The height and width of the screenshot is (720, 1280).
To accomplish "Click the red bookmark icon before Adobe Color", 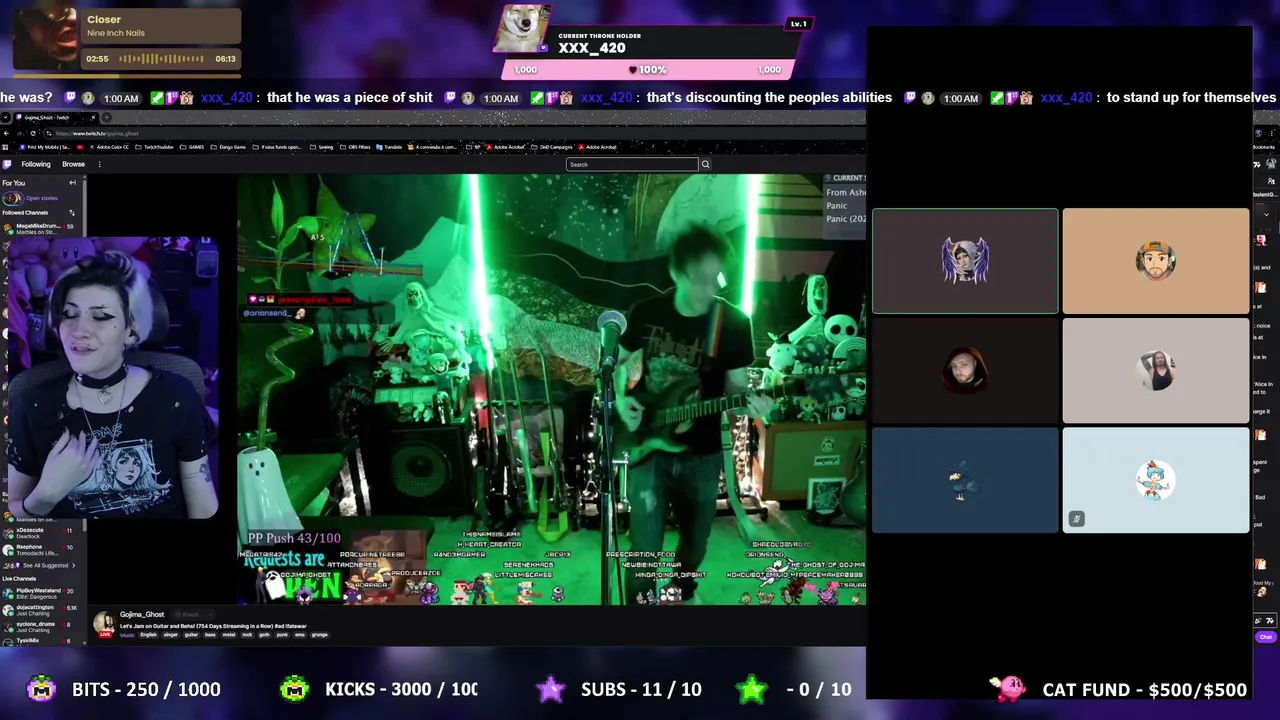I will click(80, 147).
